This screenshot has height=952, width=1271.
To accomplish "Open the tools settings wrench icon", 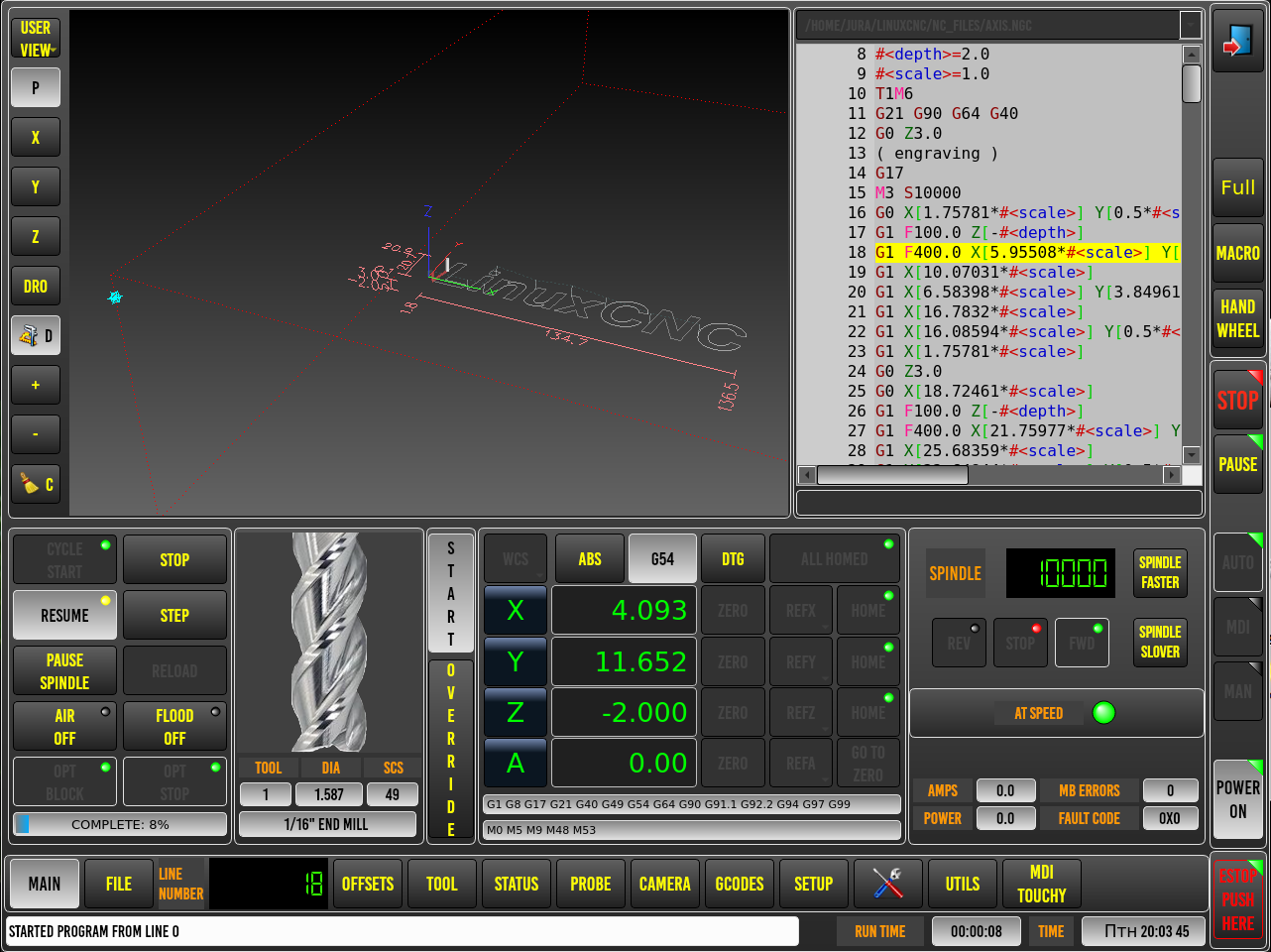I will click(x=888, y=884).
